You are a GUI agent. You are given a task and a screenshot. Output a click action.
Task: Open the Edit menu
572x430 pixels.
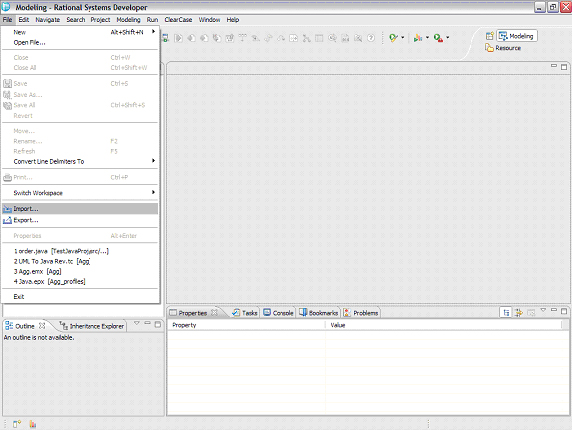click(x=24, y=20)
